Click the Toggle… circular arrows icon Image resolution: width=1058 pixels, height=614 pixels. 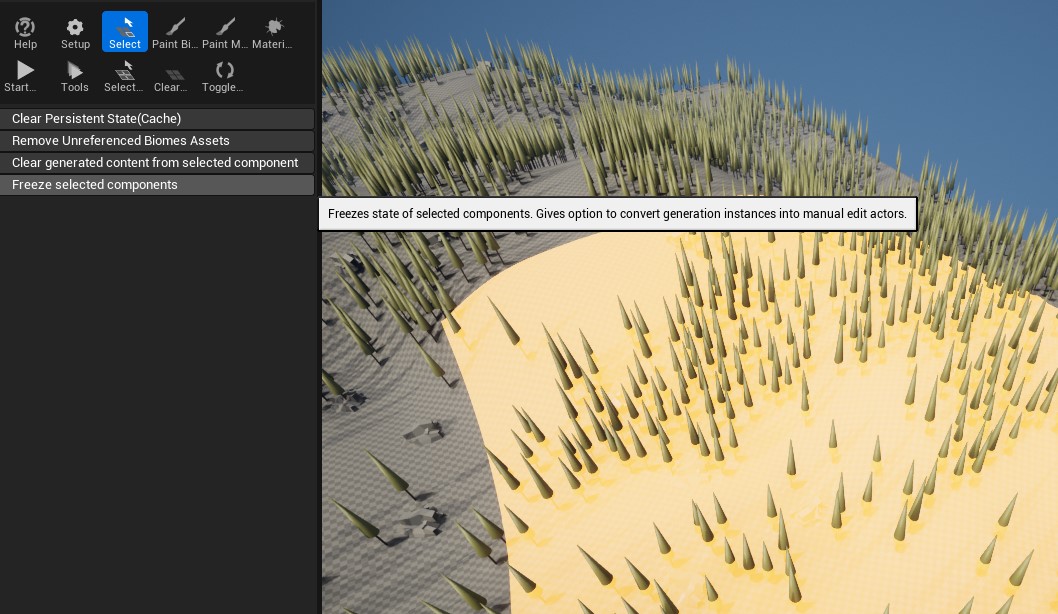click(x=224, y=75)
